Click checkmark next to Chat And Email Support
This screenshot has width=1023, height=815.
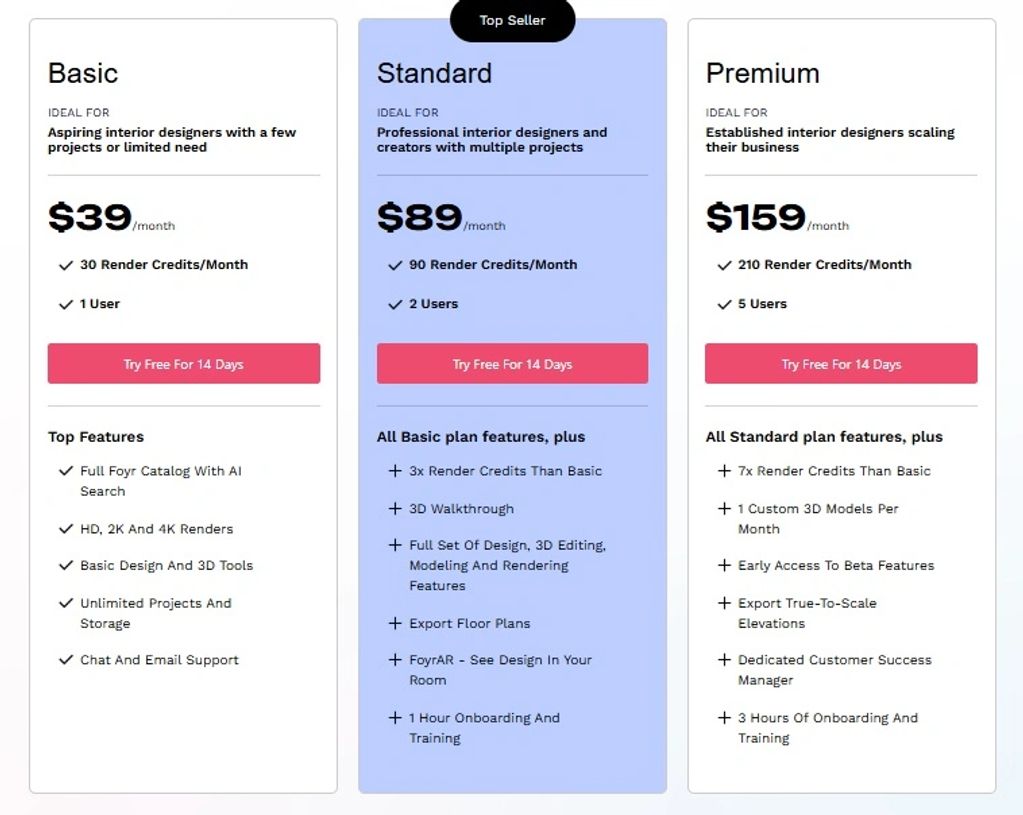click(x=66, y=660)
